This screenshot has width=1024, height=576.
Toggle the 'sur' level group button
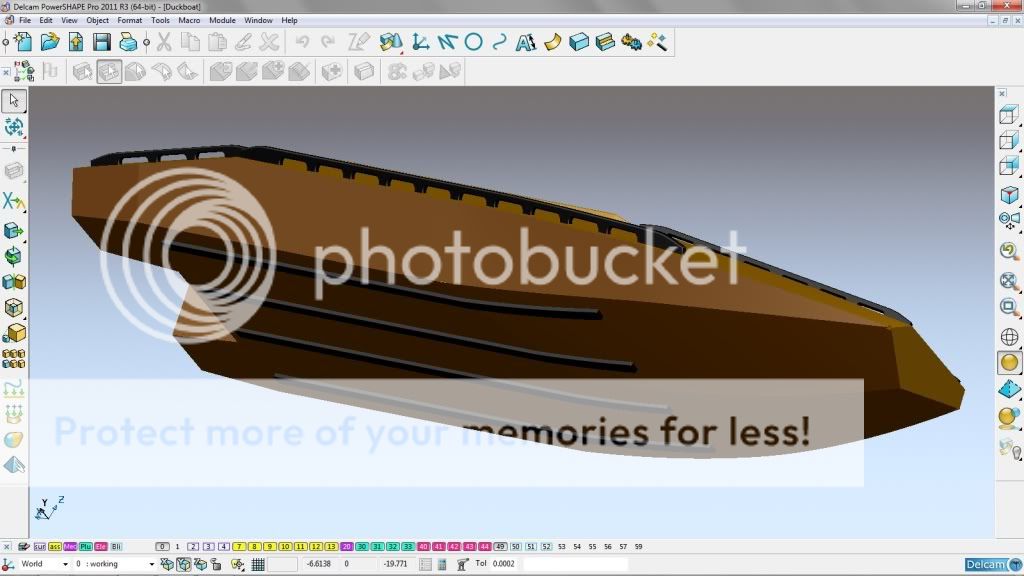tap(40, 547)
